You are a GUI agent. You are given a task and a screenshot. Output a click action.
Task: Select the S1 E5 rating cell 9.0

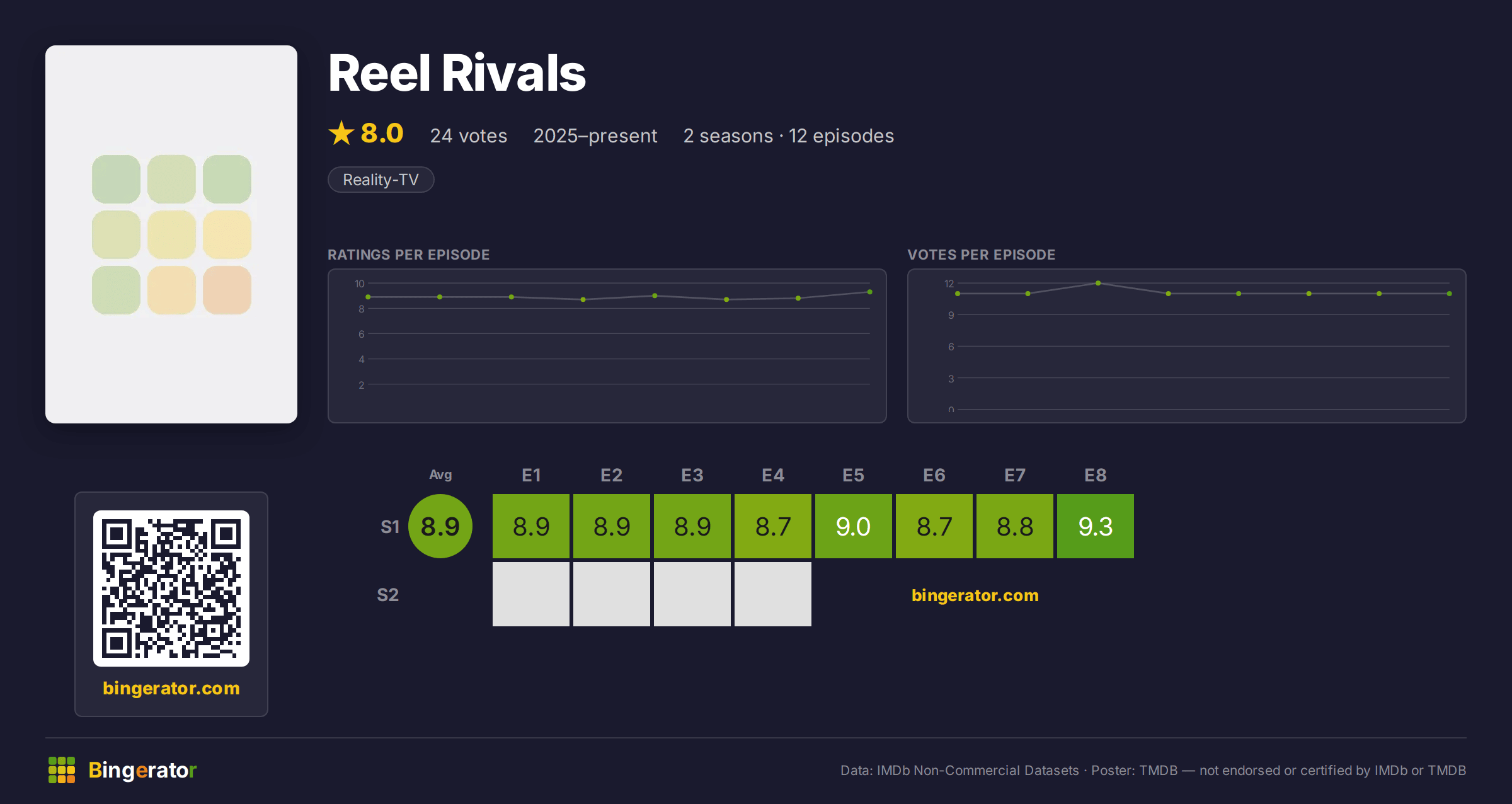[x=854, y=526]
